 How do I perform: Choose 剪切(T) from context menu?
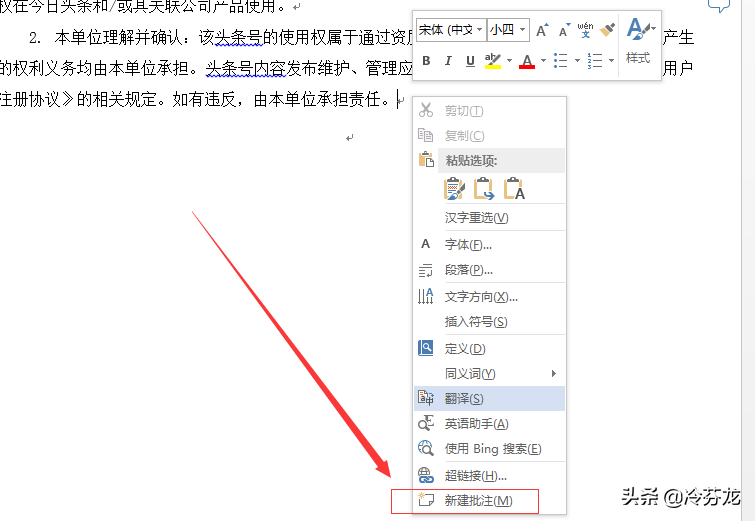pos(490,111)
